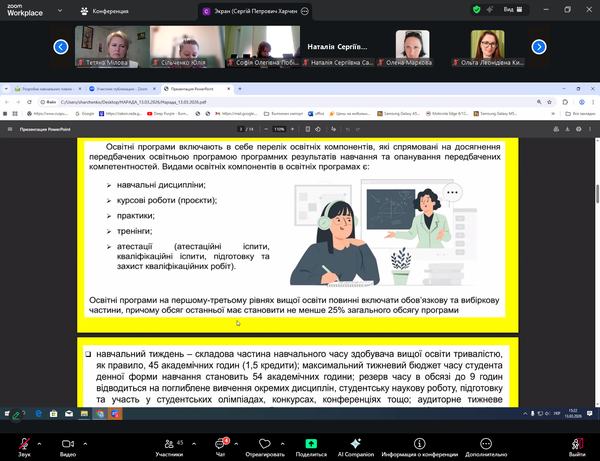Select Олена Маркова's video thumbnail
This screenshot has width=600, height=461.
point(414,47)
